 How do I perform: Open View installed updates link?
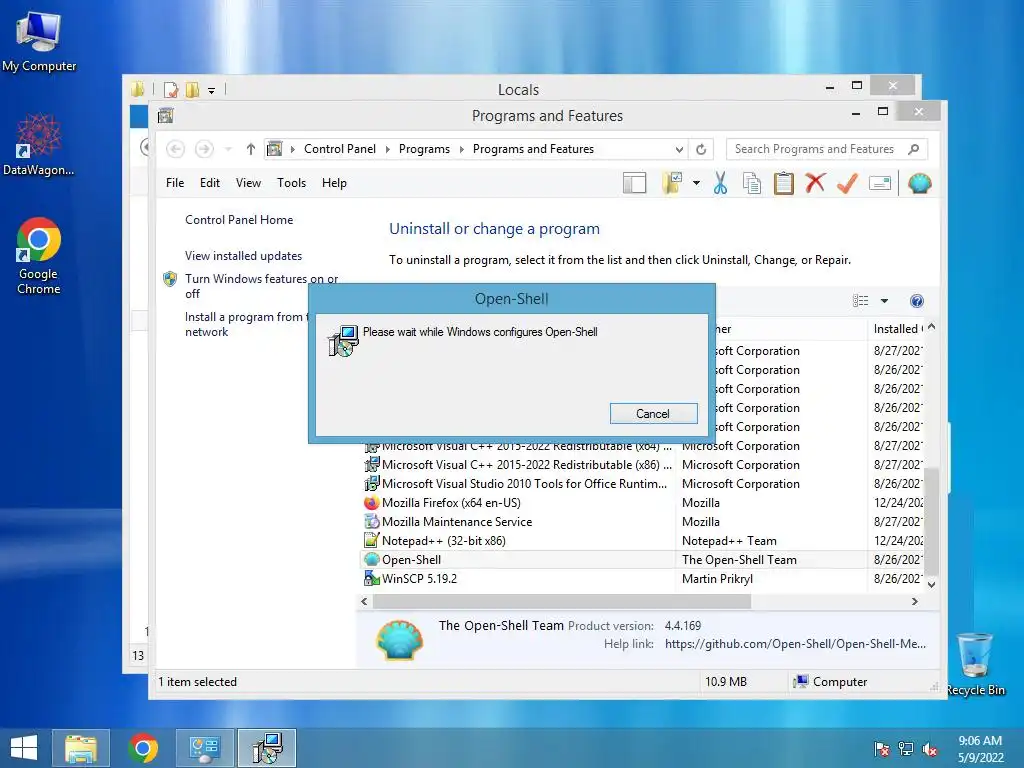[244, 256]
